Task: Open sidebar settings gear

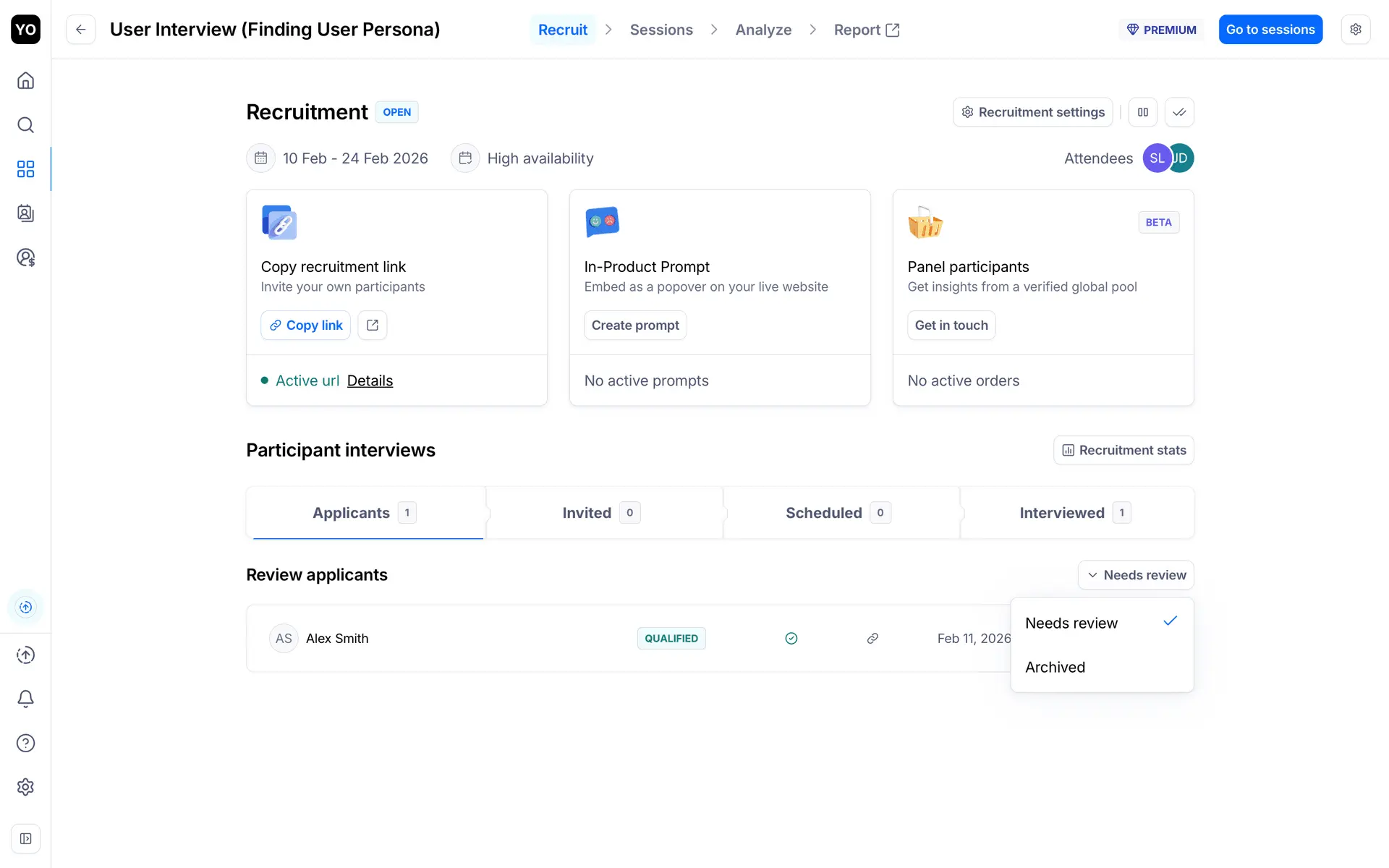Action: (x=25, y=787)
